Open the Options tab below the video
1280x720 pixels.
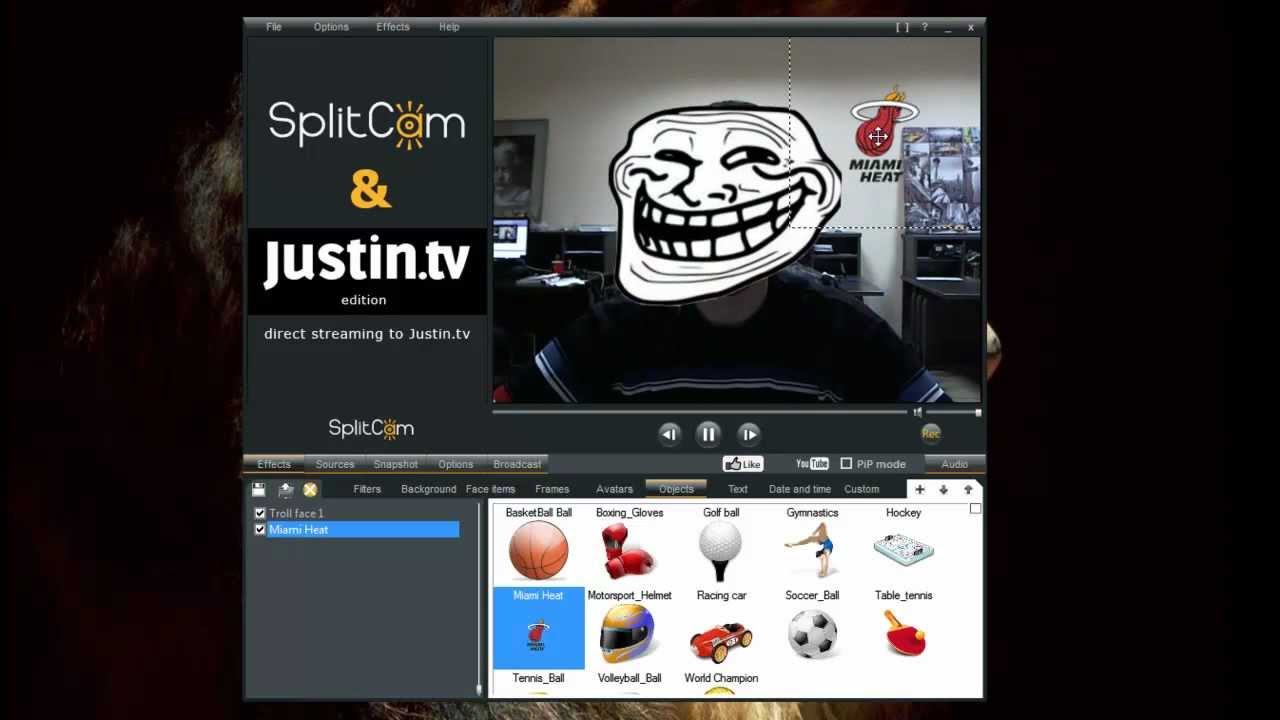[x=455, y=464]
